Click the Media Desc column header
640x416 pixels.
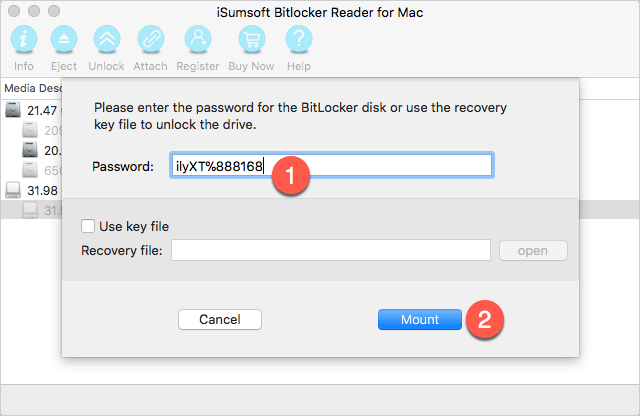click(30, 88)
